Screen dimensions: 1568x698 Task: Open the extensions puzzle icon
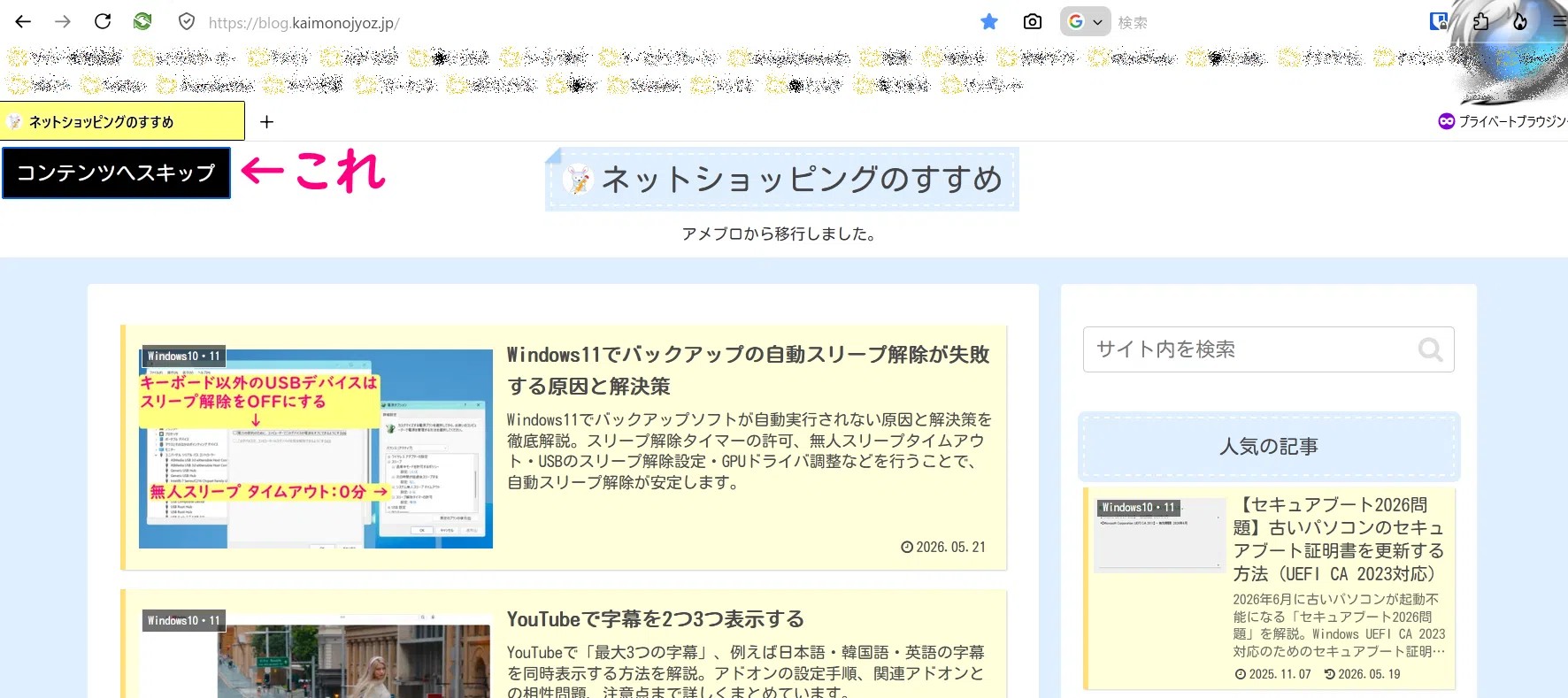1480,22
